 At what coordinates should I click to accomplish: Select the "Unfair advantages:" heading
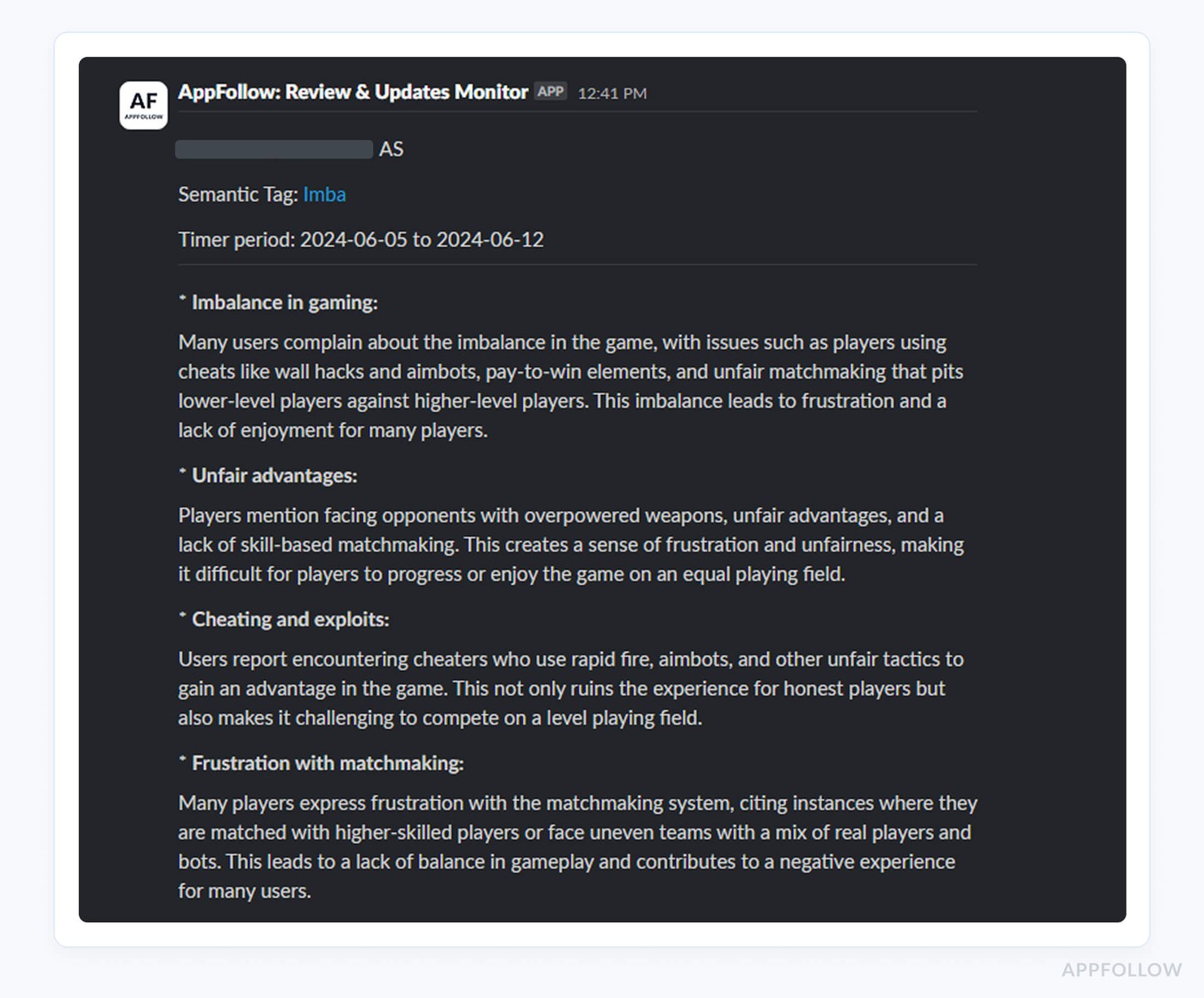pos(273,476)
